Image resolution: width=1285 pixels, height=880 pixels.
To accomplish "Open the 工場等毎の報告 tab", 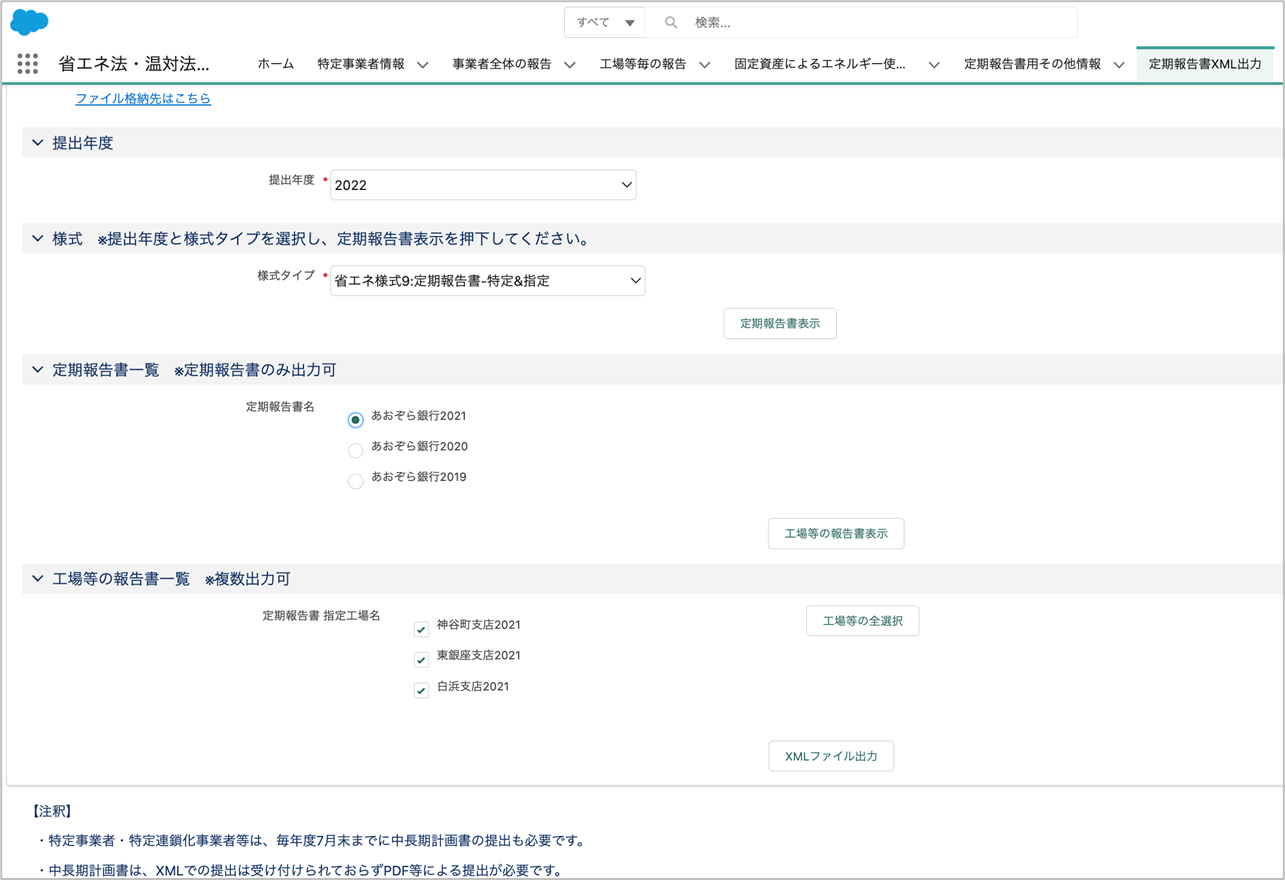I will [x=643, y=64].
